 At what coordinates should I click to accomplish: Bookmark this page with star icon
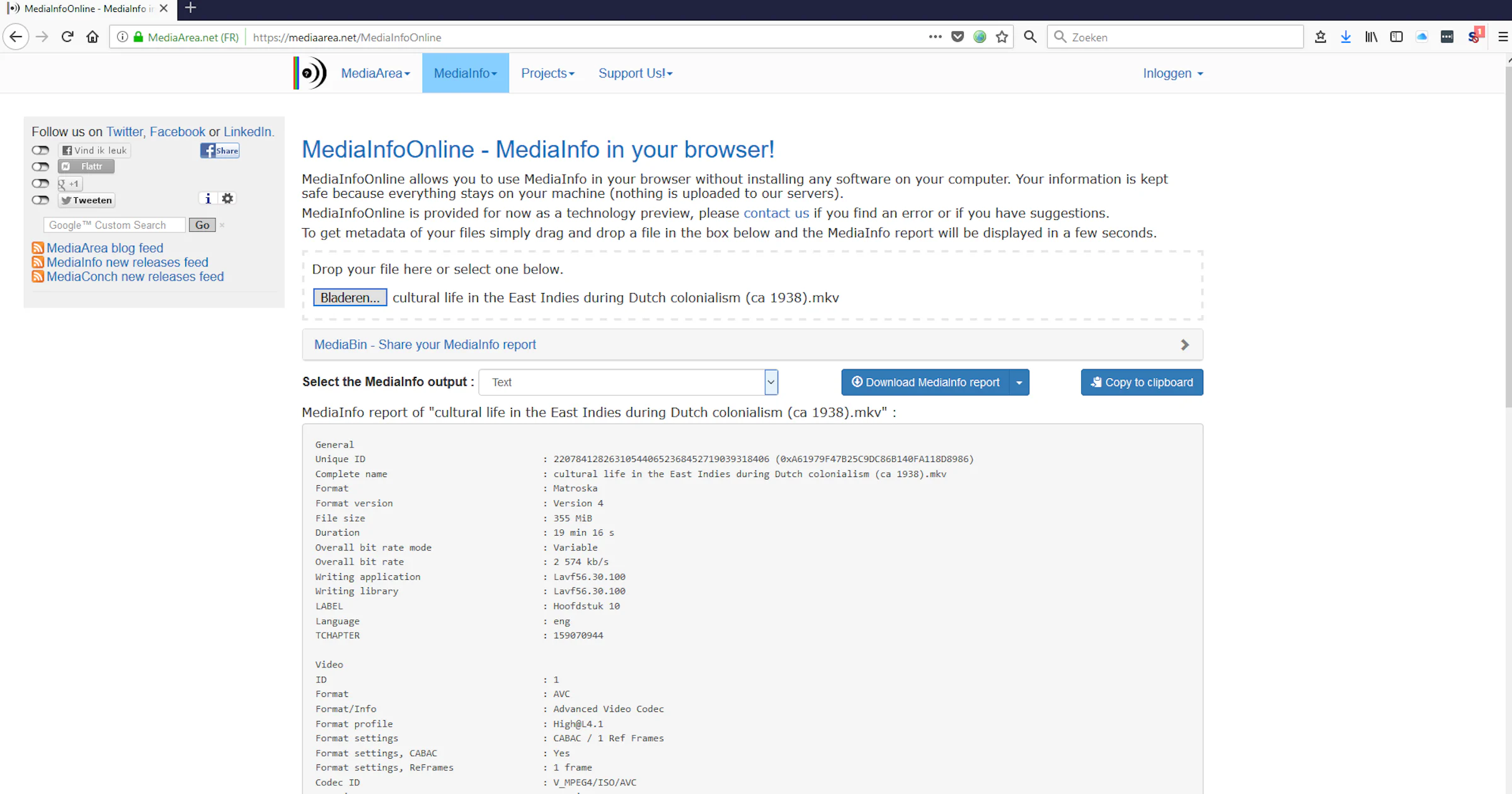(1002, 37)
